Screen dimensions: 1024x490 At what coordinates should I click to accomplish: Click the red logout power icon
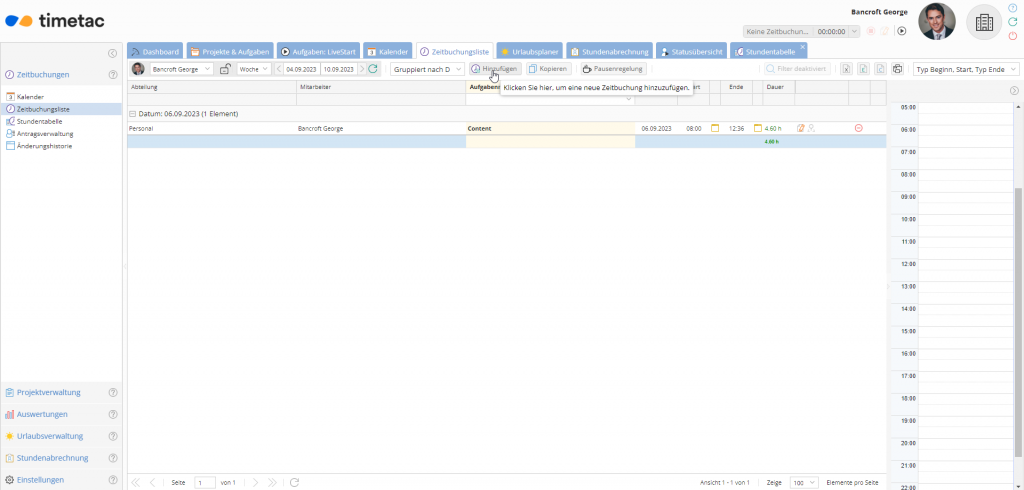click(x=1013, y=35)
